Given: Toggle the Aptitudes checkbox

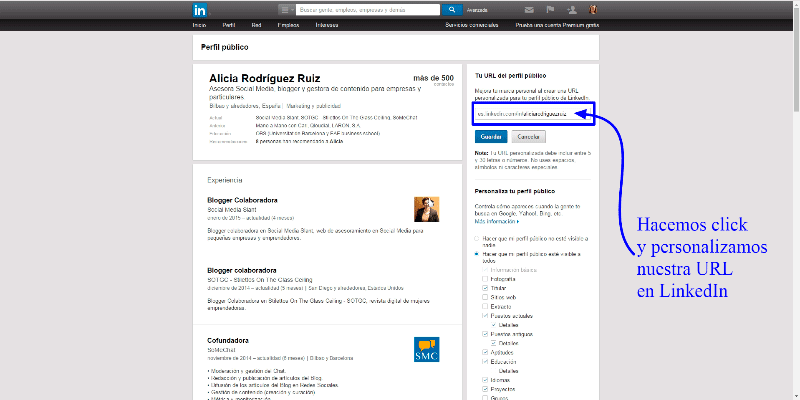Looking at the screenshot, I should click(x=486, y=353).
